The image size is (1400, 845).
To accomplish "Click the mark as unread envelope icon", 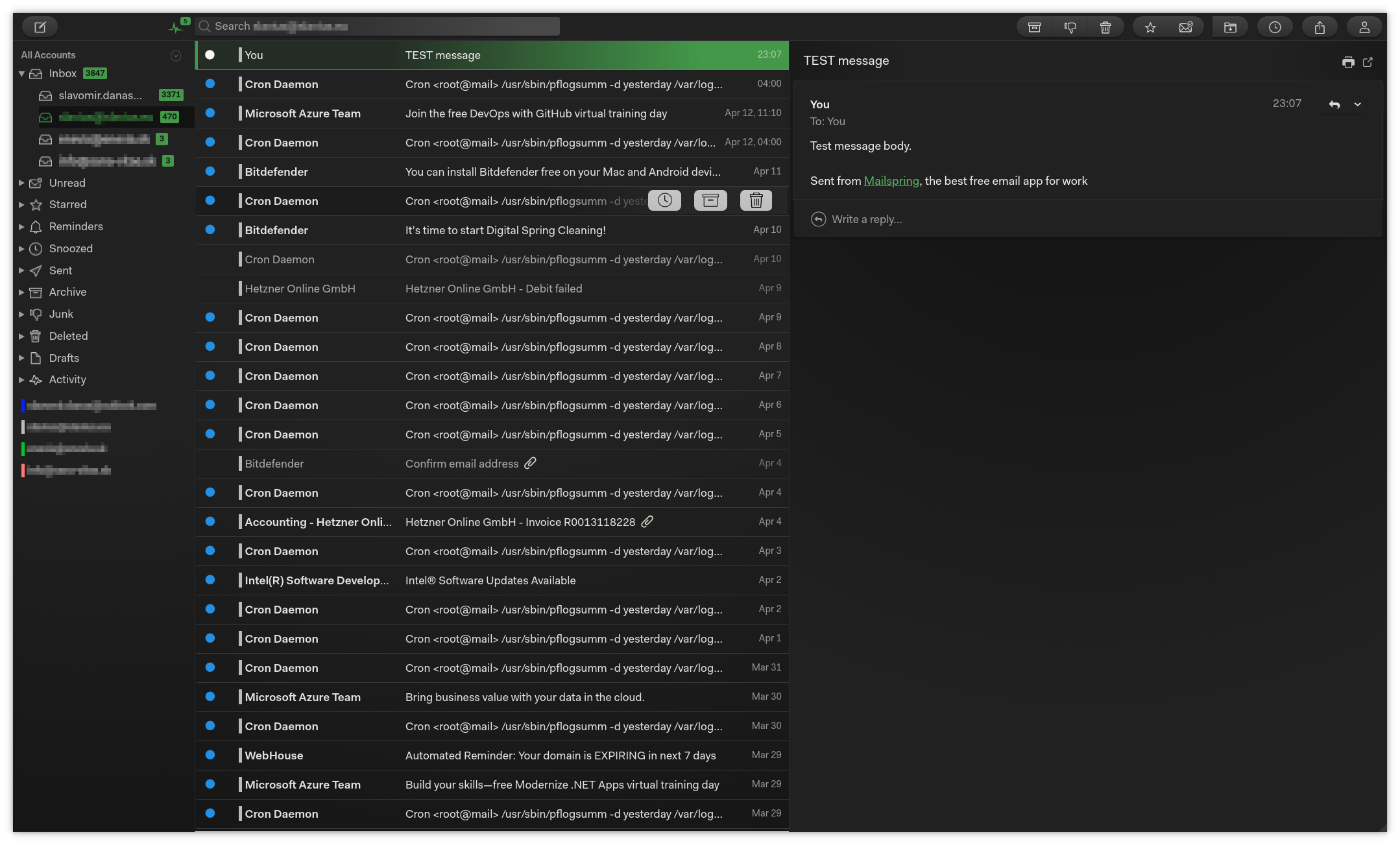I will coord(1186,27).
